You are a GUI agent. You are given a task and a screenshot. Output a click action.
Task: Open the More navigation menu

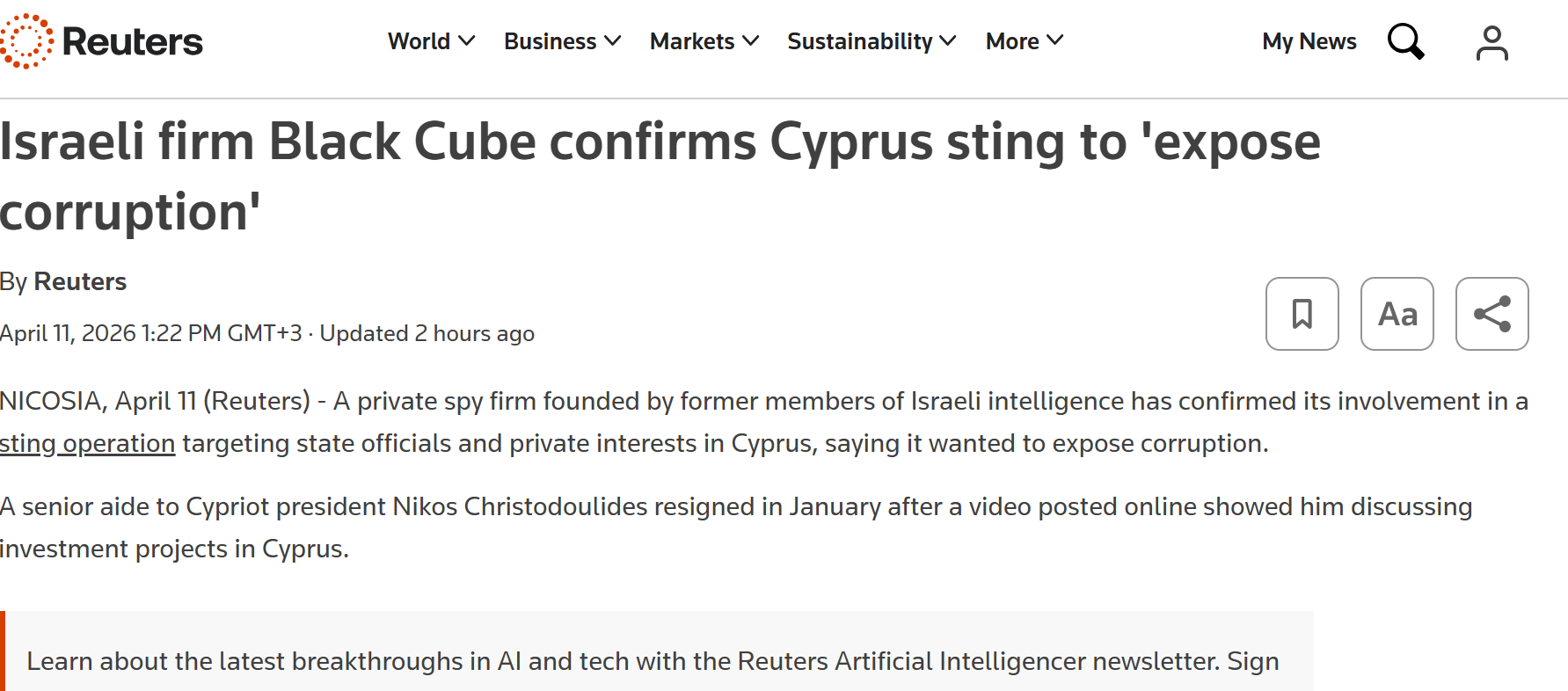point(1024,41)
